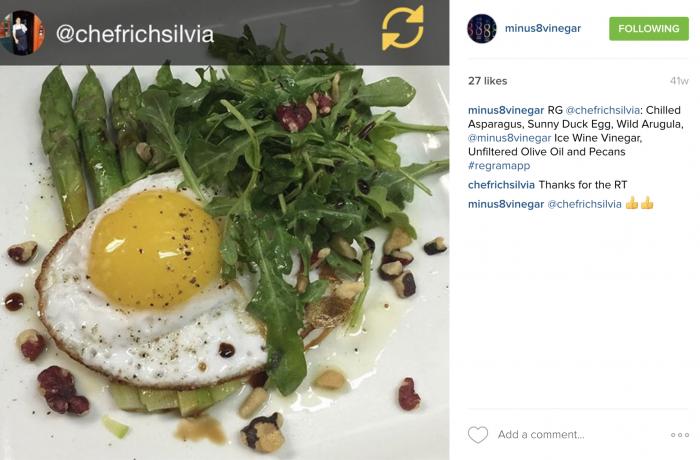
Task: Click the thumbs-up emojis in comment
Action: 639,204
